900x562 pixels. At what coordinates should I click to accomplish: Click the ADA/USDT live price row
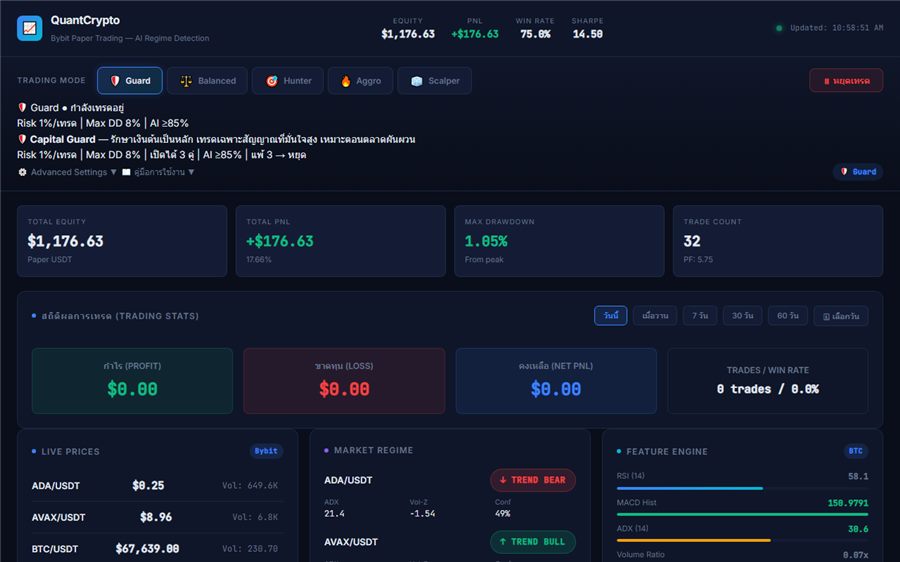155,486
